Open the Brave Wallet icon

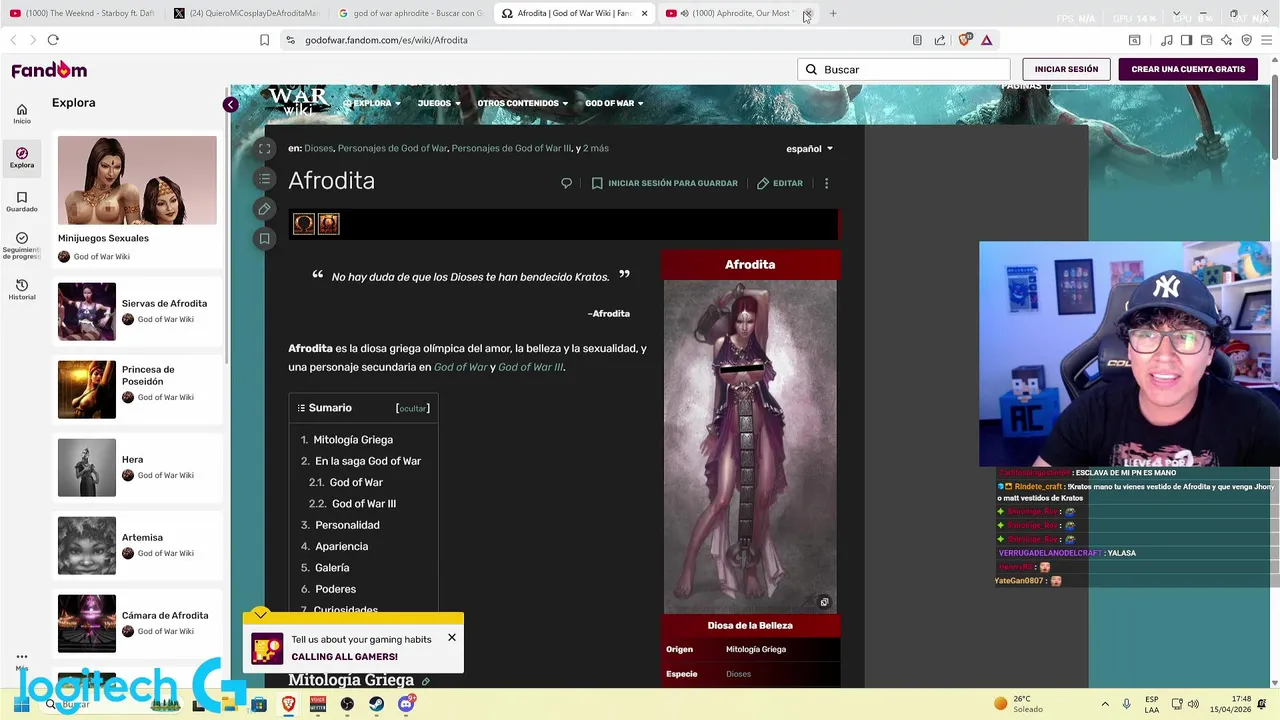[x=1206, y=40]
